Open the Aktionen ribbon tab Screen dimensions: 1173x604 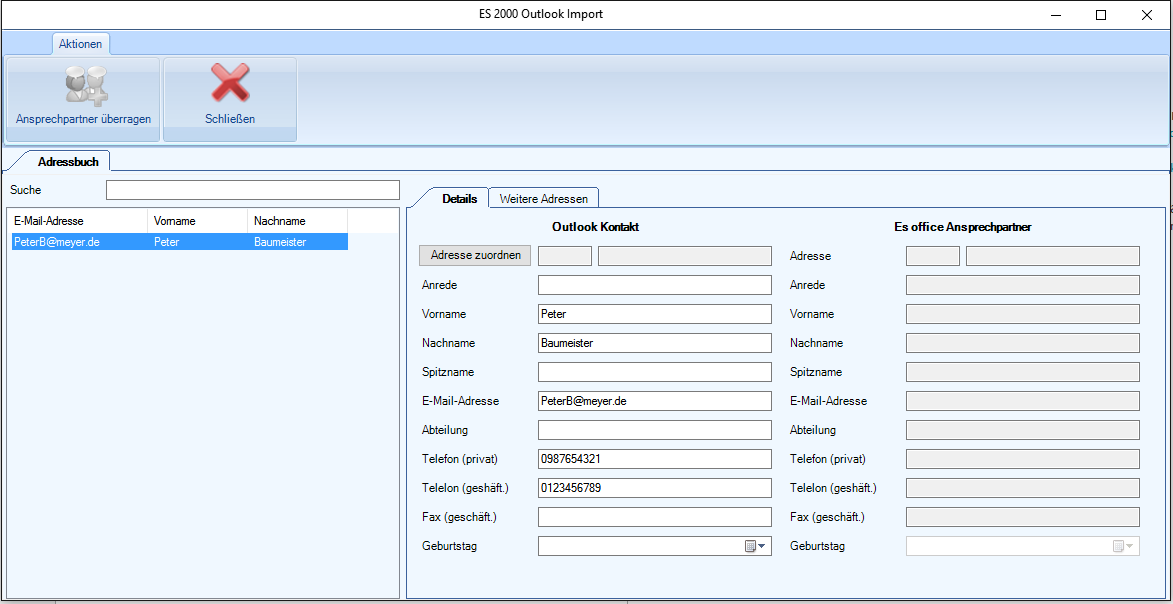click(x=80, y=44)
